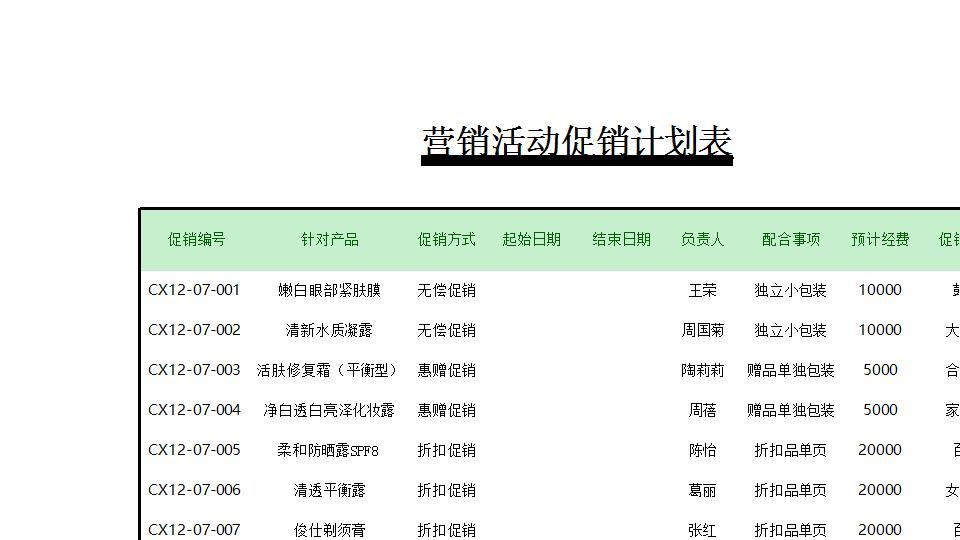The image size is (960, 540).
Task: Select cell CX12-07-005
Action: click(x=194, y=450)
